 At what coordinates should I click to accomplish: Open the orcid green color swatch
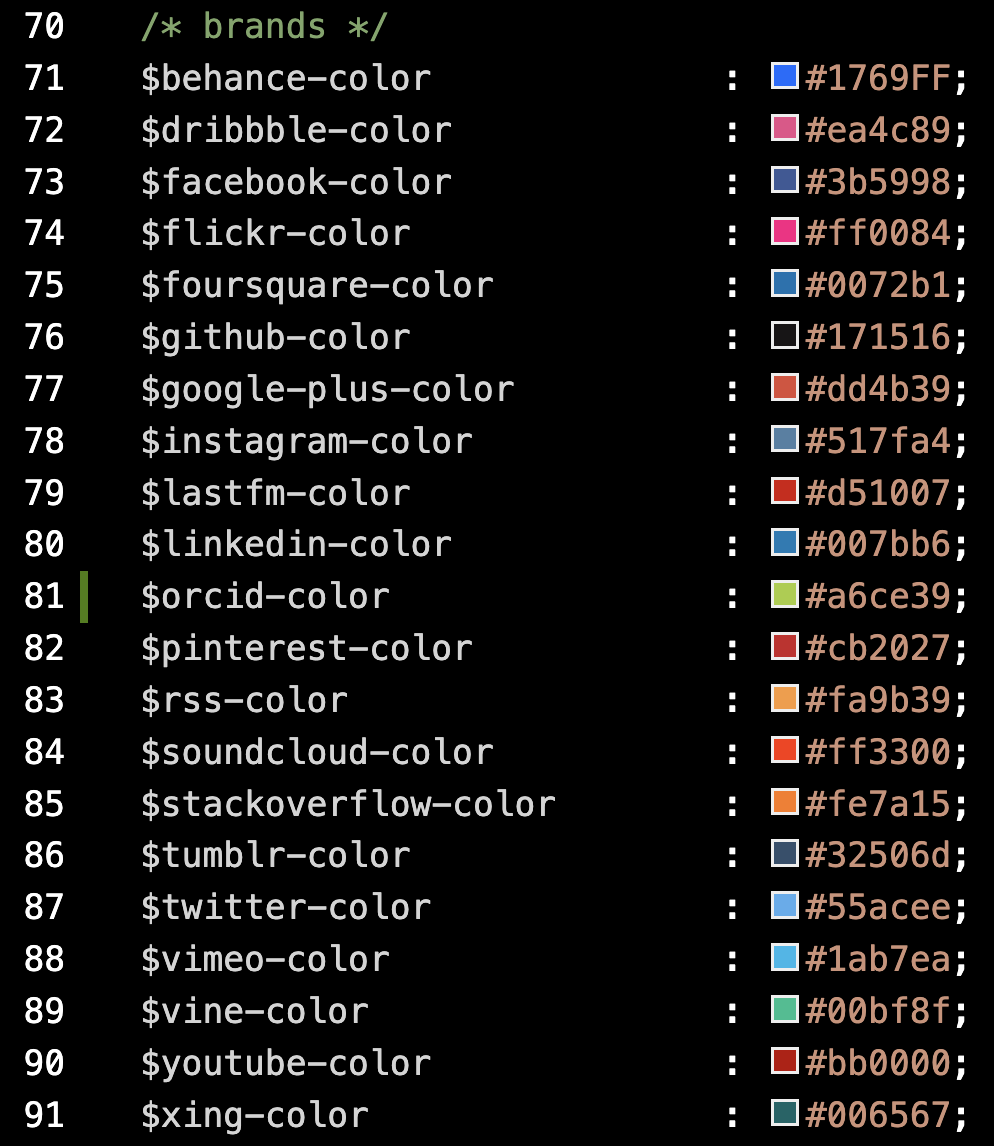pyautogui.click(x=785, y=594)
